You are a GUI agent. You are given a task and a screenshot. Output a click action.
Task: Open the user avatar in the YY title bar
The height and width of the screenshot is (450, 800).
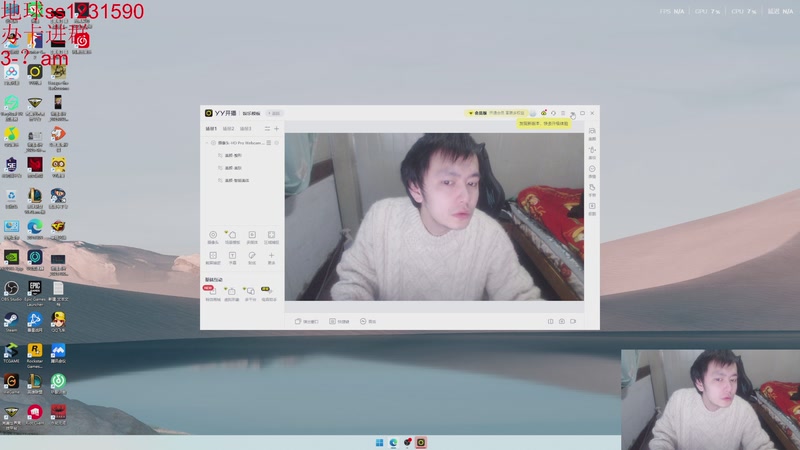click(x=533, y=113)
